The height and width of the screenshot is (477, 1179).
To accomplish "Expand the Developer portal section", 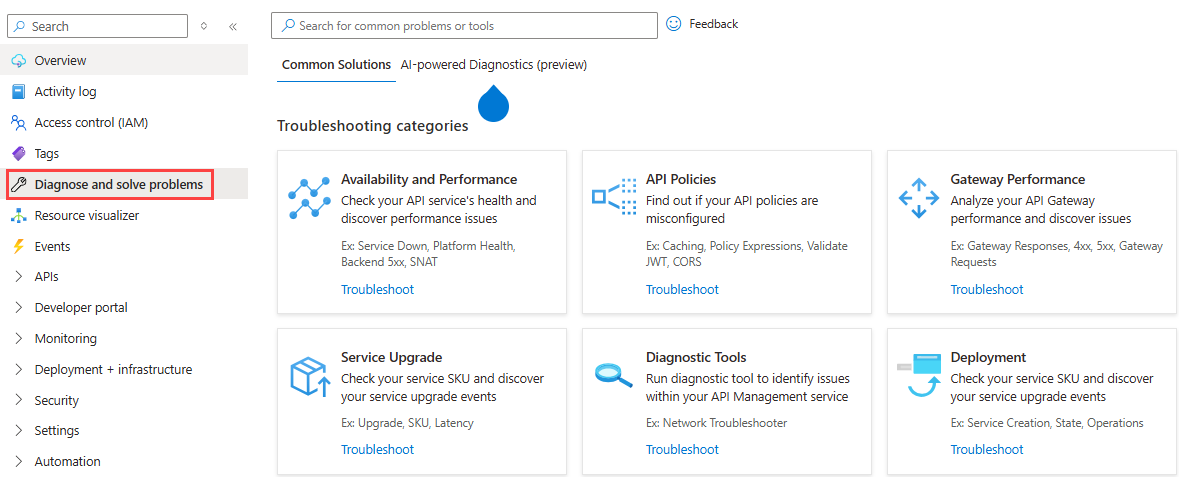I will click(18, 308).
